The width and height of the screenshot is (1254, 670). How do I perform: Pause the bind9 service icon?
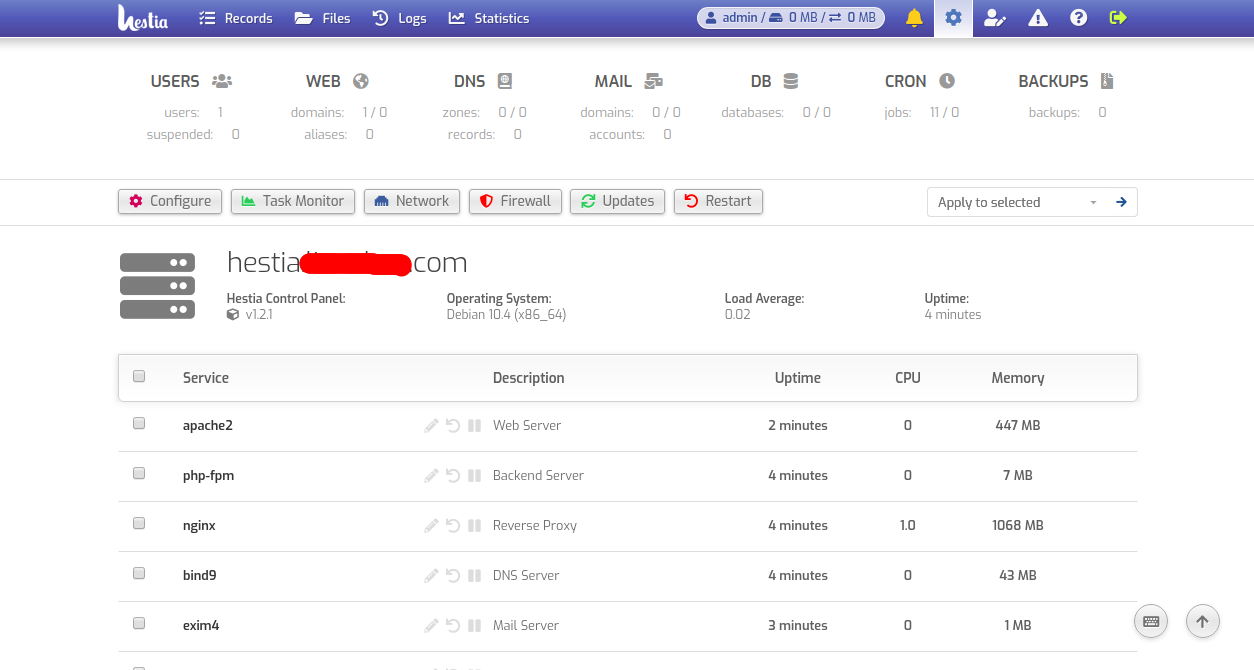(x=474, y=575)
